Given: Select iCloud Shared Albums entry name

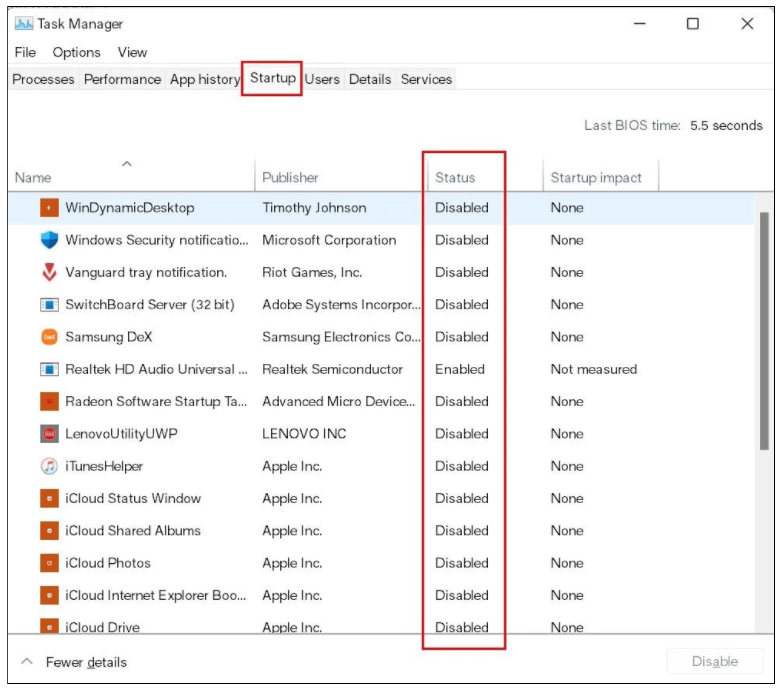Looking at the screenshot, I should (x=133, y=531).
